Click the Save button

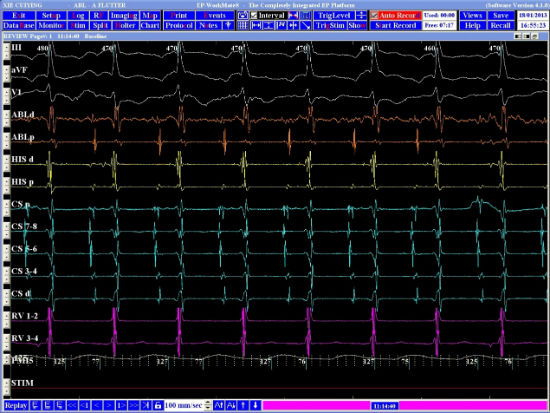(x=500, y=15)
